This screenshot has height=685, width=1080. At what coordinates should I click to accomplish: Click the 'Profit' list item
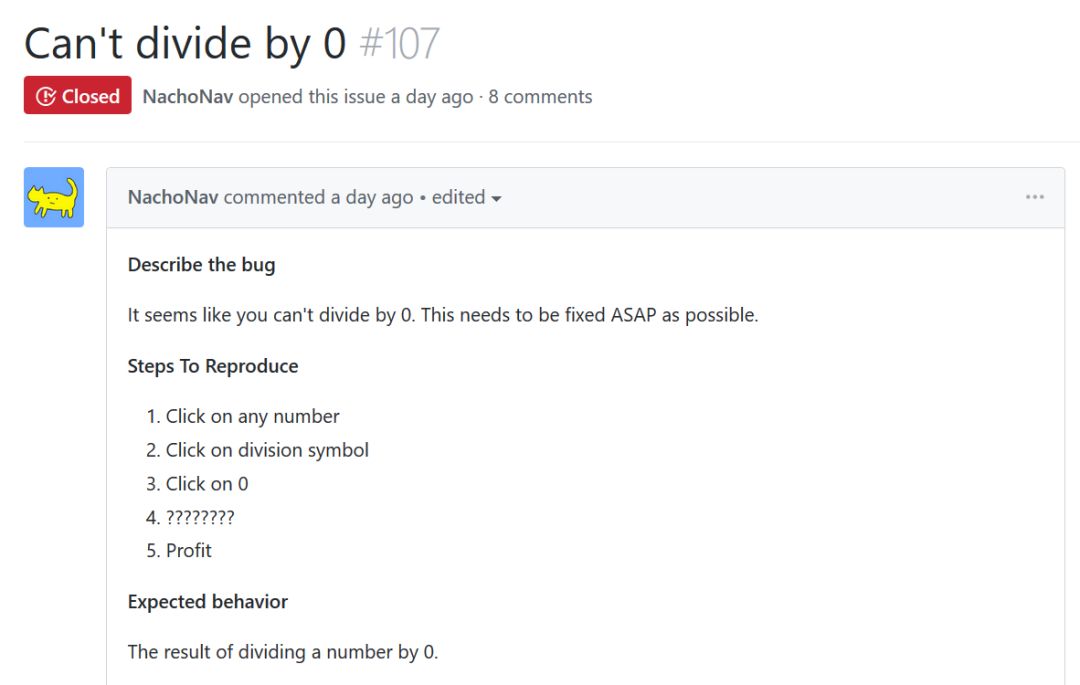point(189,550)
